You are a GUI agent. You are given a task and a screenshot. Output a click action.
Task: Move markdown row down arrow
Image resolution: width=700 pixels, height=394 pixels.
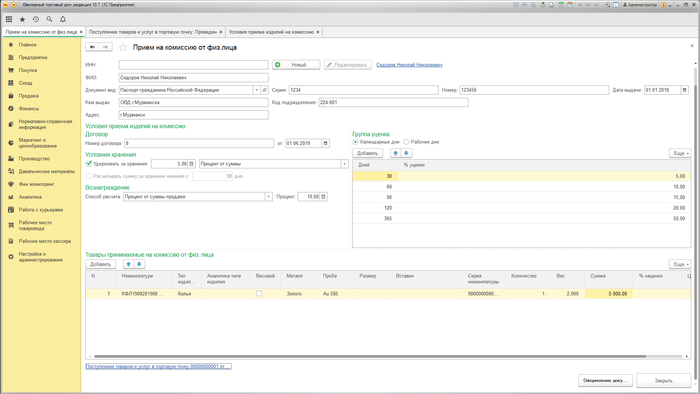406,153
